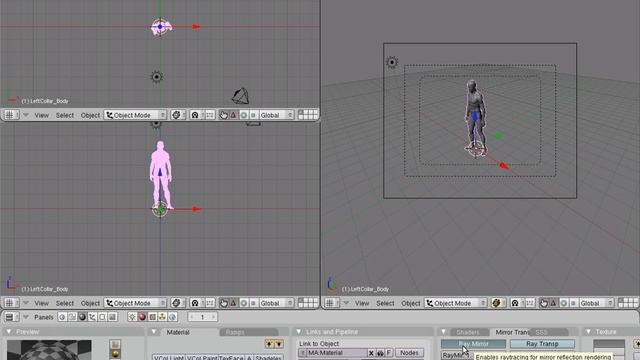The width and height of the screenshot is (640, 360).
Task: Choose sphere preview type icon
Action: coord(115,354)
